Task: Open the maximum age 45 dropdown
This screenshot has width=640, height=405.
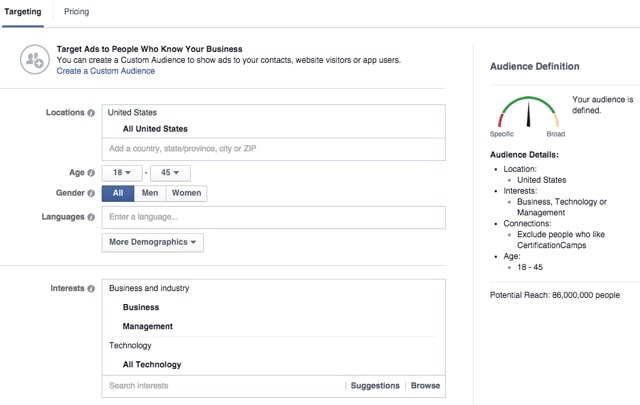Action: pyautogui.click(x=174, y=172)
